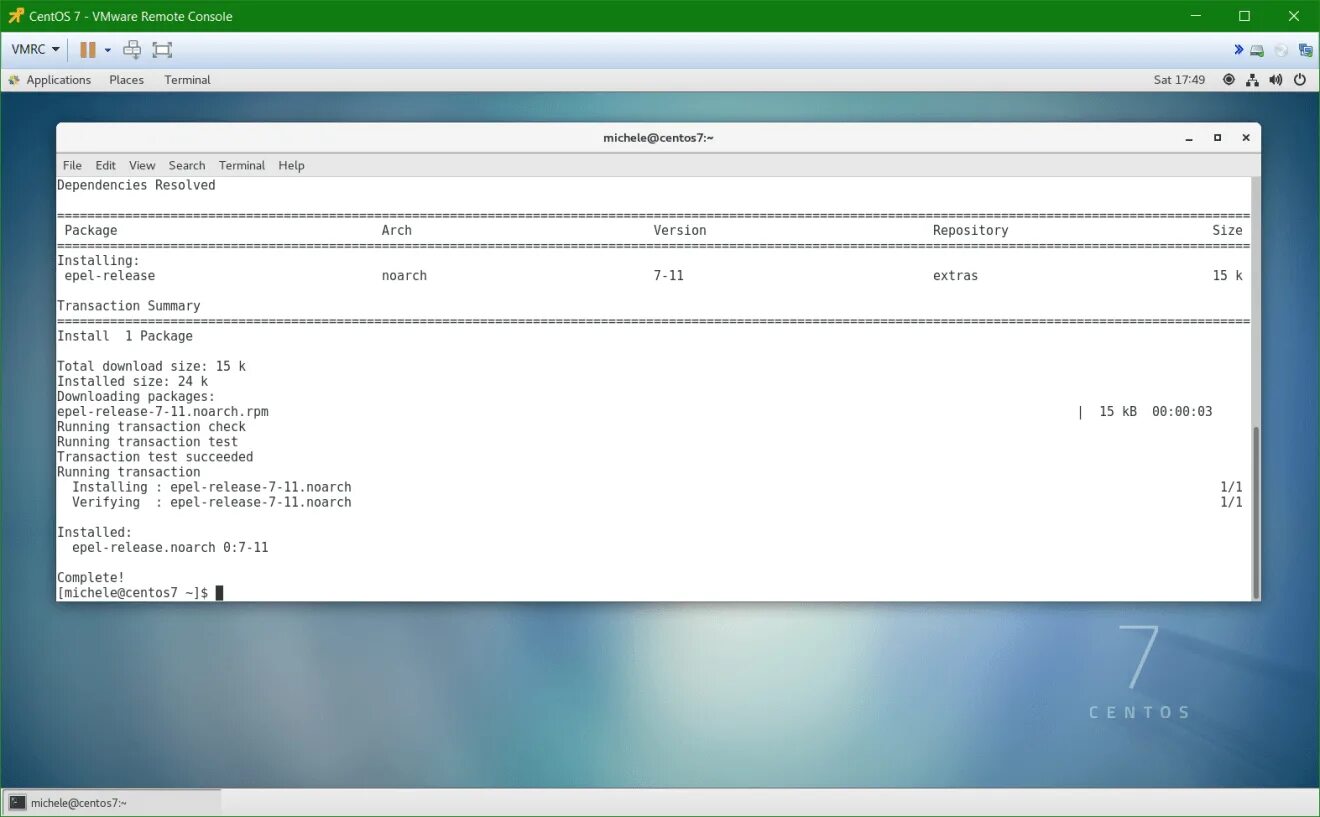Click the terminal window title michele@centos7:~
This screenshot has height=817, width=1320.
[x=658, y=138]
